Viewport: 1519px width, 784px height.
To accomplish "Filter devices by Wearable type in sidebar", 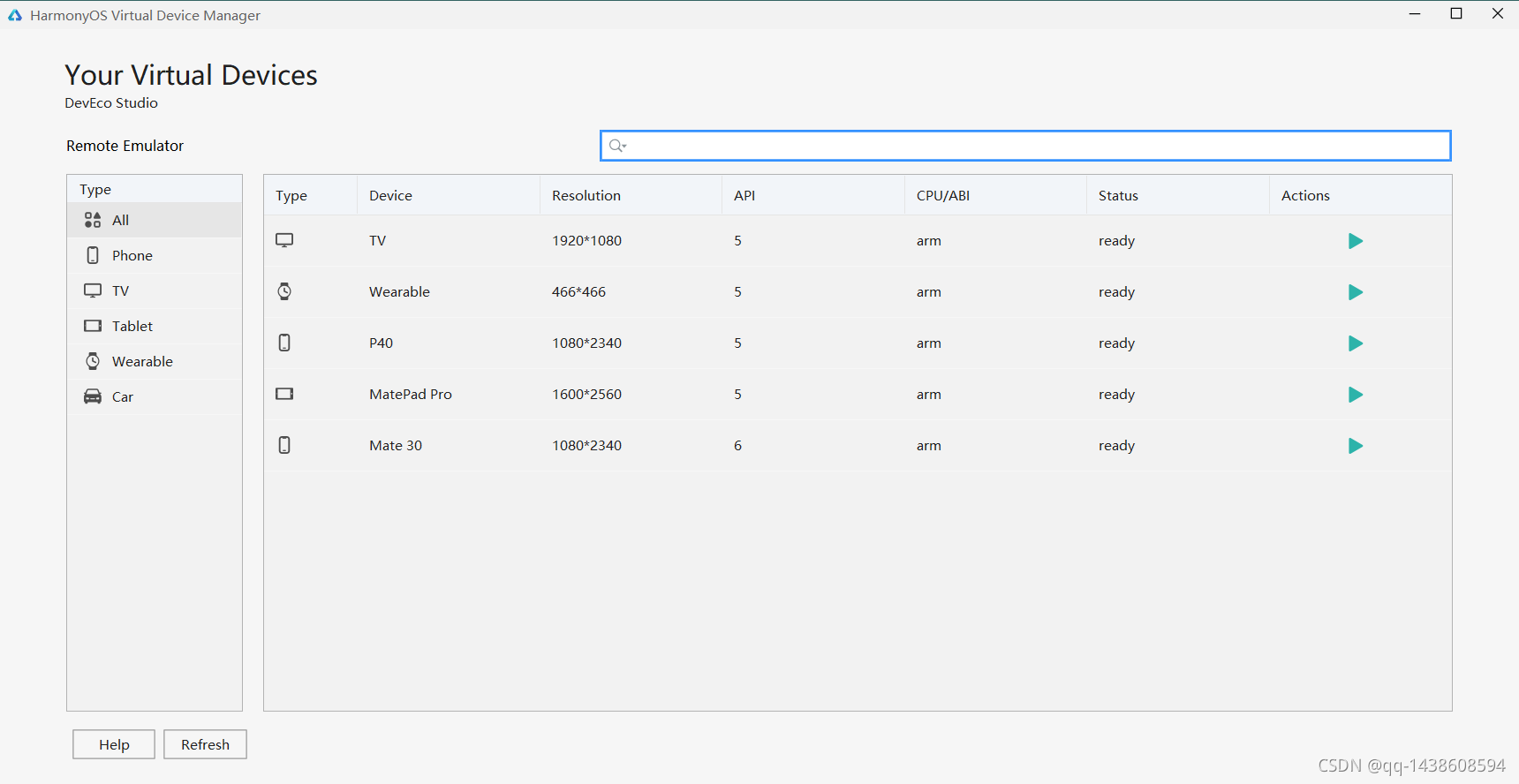I will [x=155, y=361].
